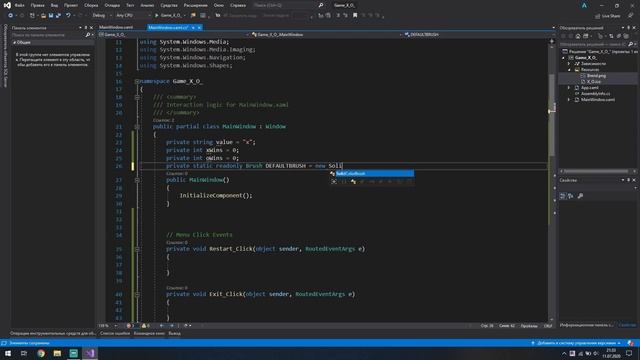Screen dimensions: 640x360
Task: Open the Windows Start menu
Action: point(8,353)
